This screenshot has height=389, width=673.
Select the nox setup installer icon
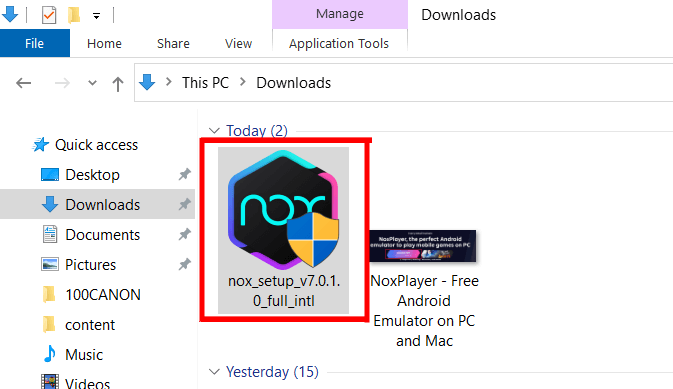[x=283, y=210]
